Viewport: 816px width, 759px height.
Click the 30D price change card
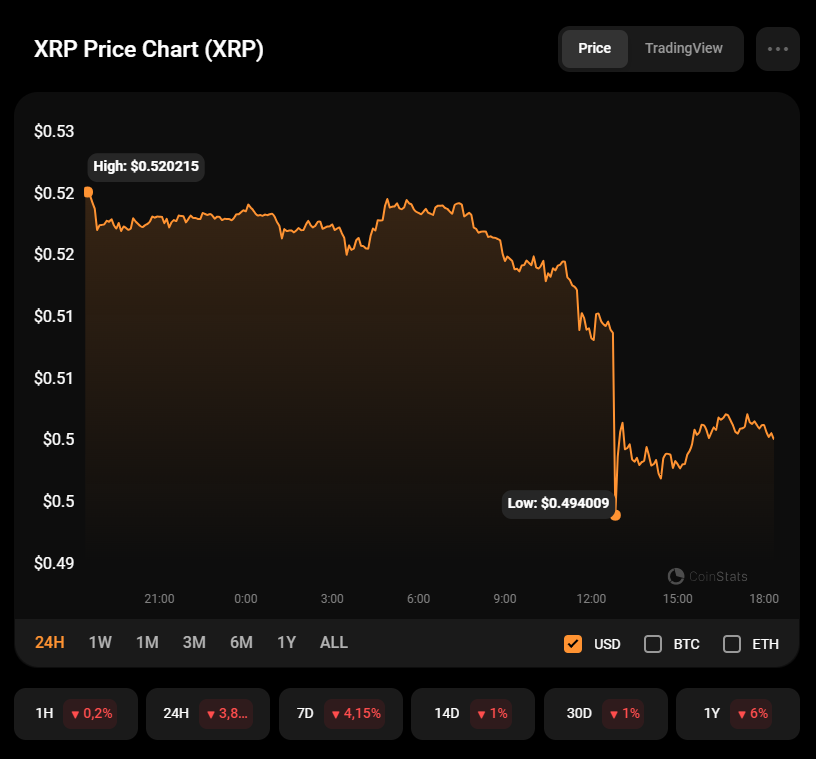(605, 713)
